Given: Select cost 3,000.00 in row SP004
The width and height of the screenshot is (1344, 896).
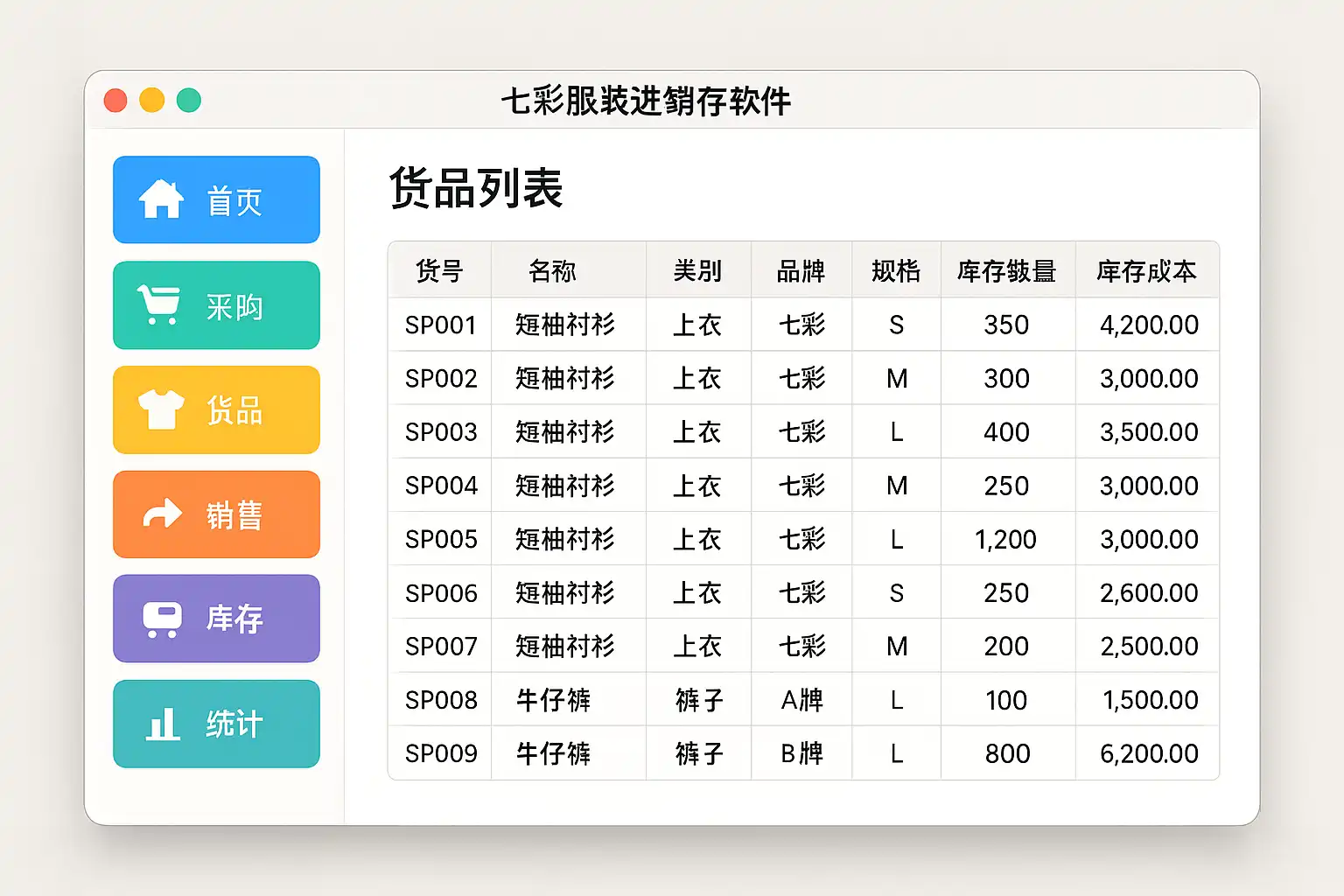Looking at the screenshot, I should click(x=1149, y=486).
